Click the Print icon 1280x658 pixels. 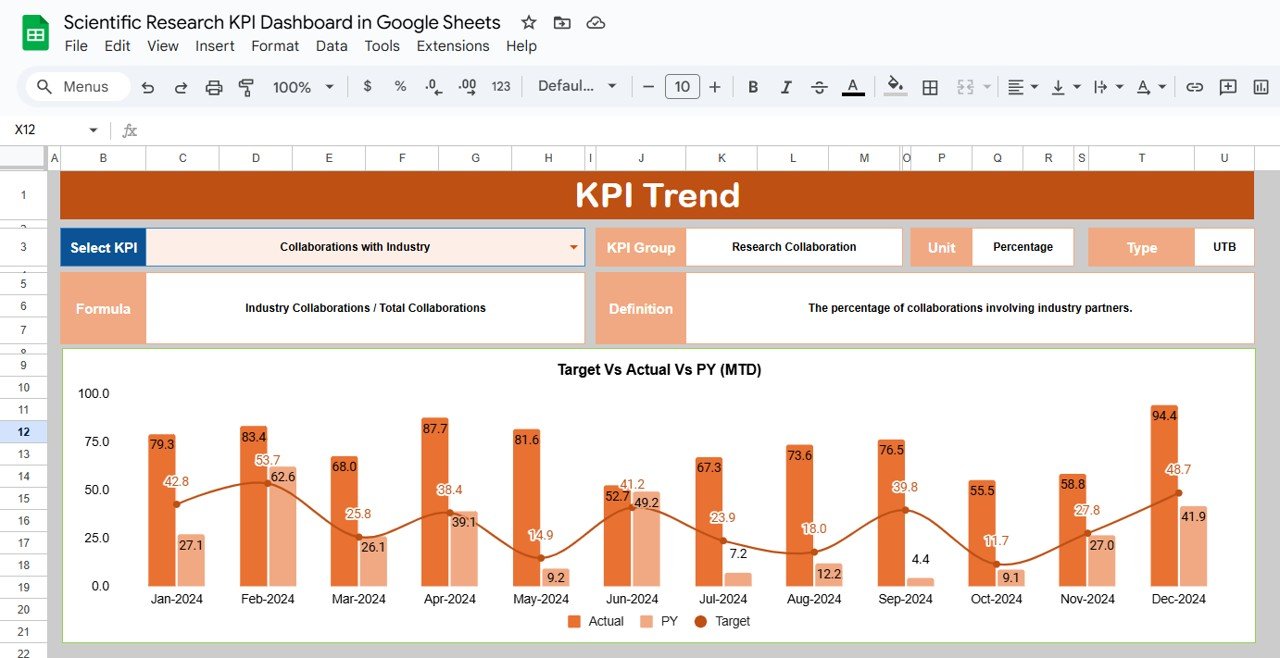tap(213, 87)
